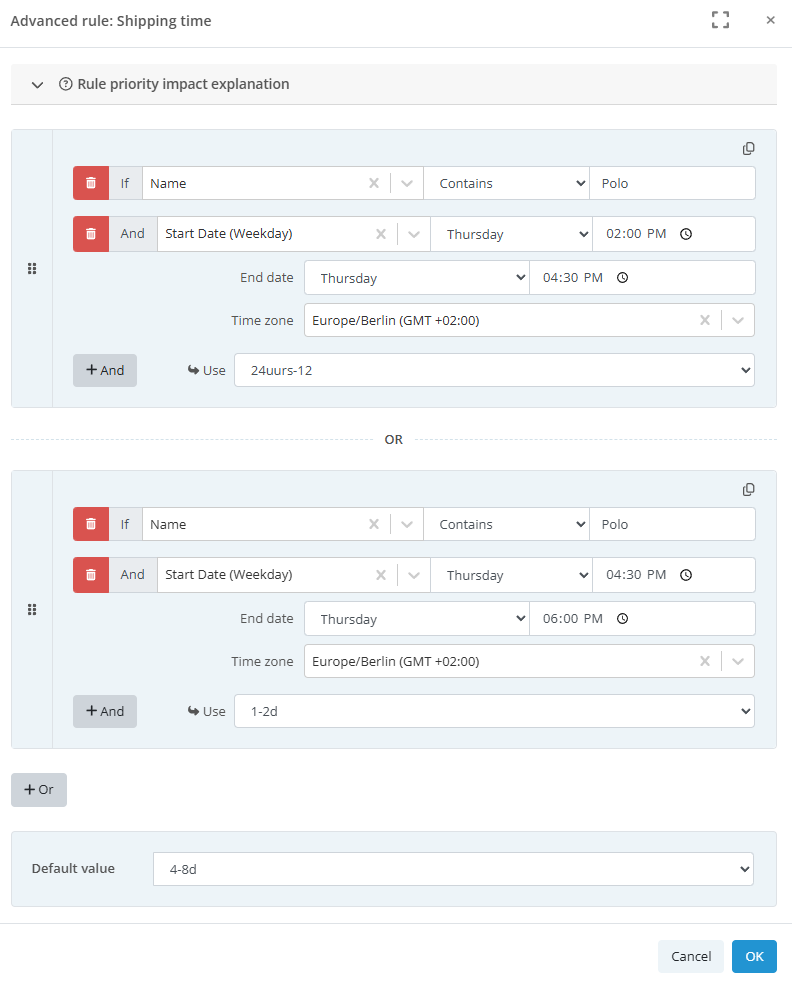Delete the second rule's Name condition

pyautogui.click(x=91, y=524)
